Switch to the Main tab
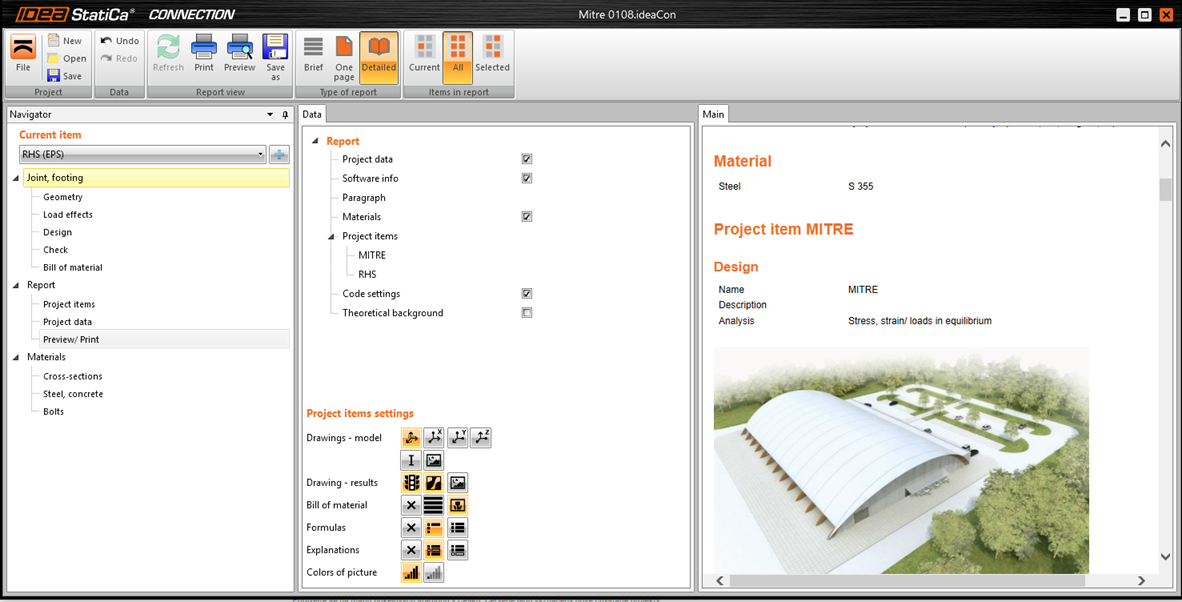Viewport: 1182px width, 602px height. click(713, 114)
